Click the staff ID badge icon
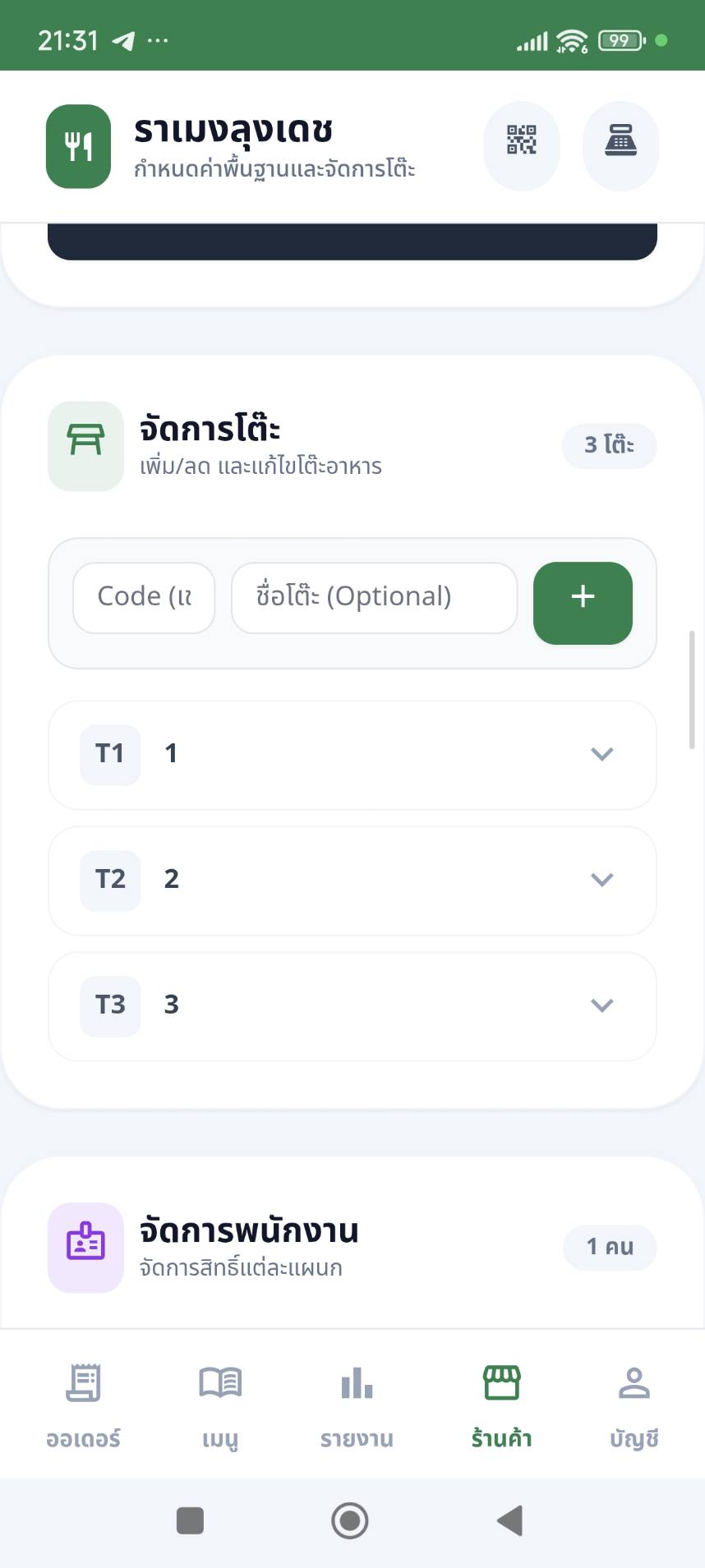The image size is (705, 1568). [x=85, y=1247]
